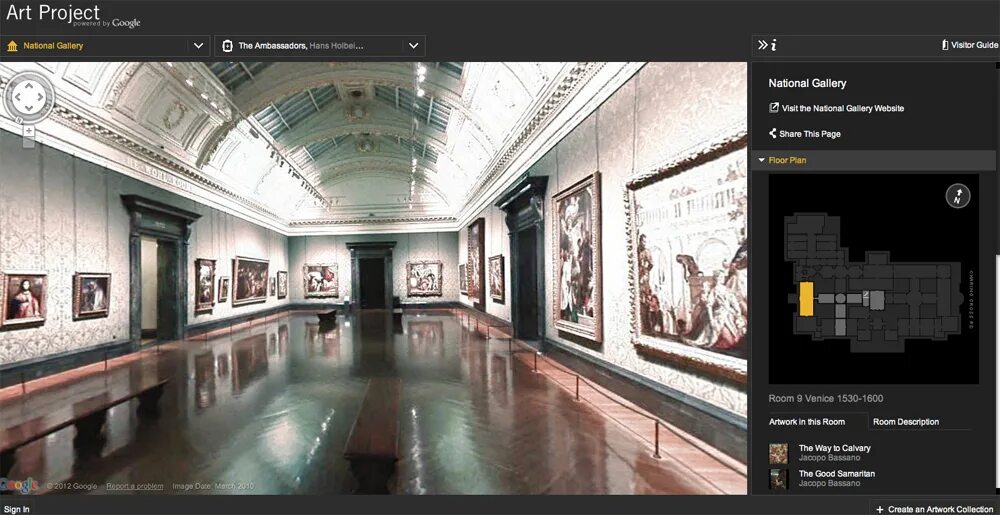The image size is (1000, 515).
Task: Switch to Room Description tab
Action: [906, 422]
